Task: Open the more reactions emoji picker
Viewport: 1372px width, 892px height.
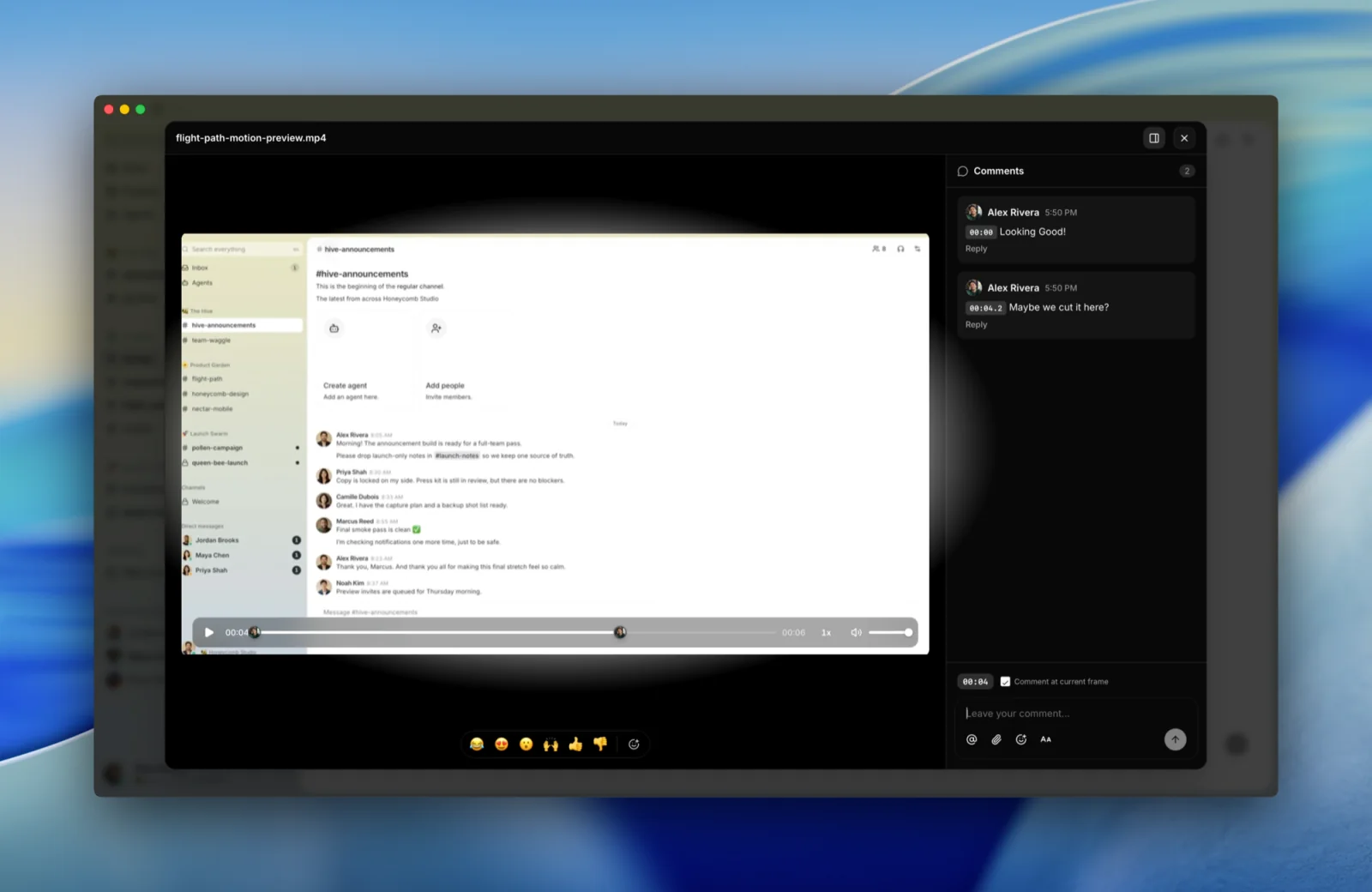Action: [x=634, y=744]
